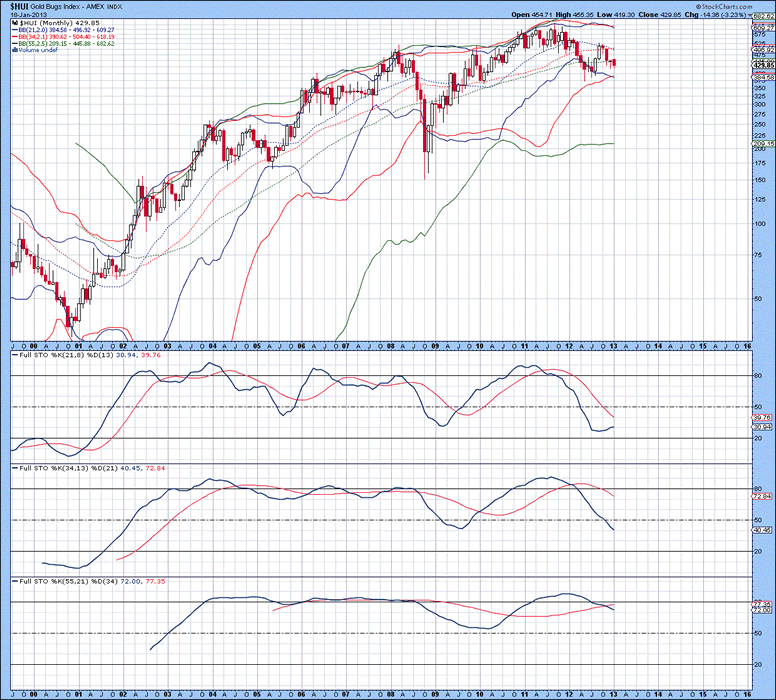Click year 08 on the bottom time axis
This screenshot has width=776, height=700.
pyautogui.click(x=392, y=692)
